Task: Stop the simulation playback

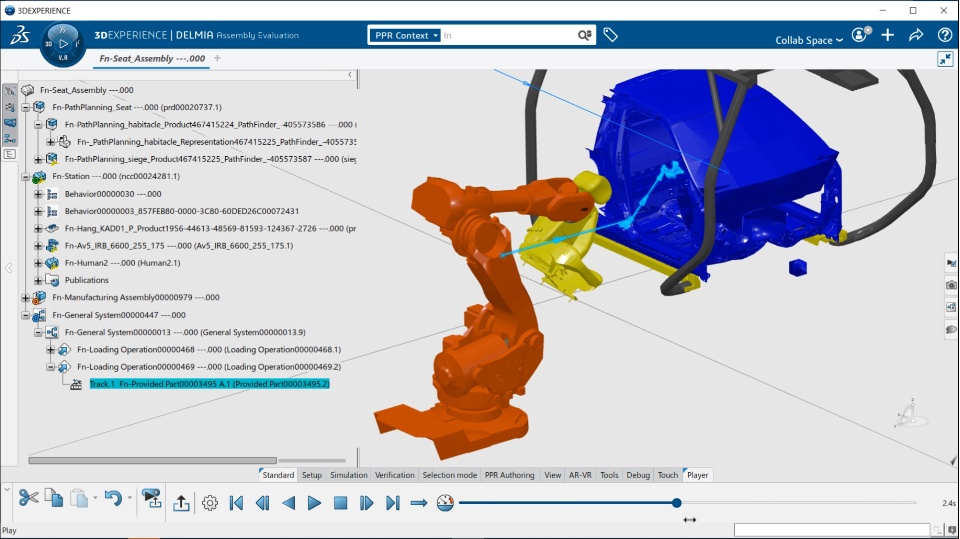Action: pyautogui.click(x=340, y=503)
